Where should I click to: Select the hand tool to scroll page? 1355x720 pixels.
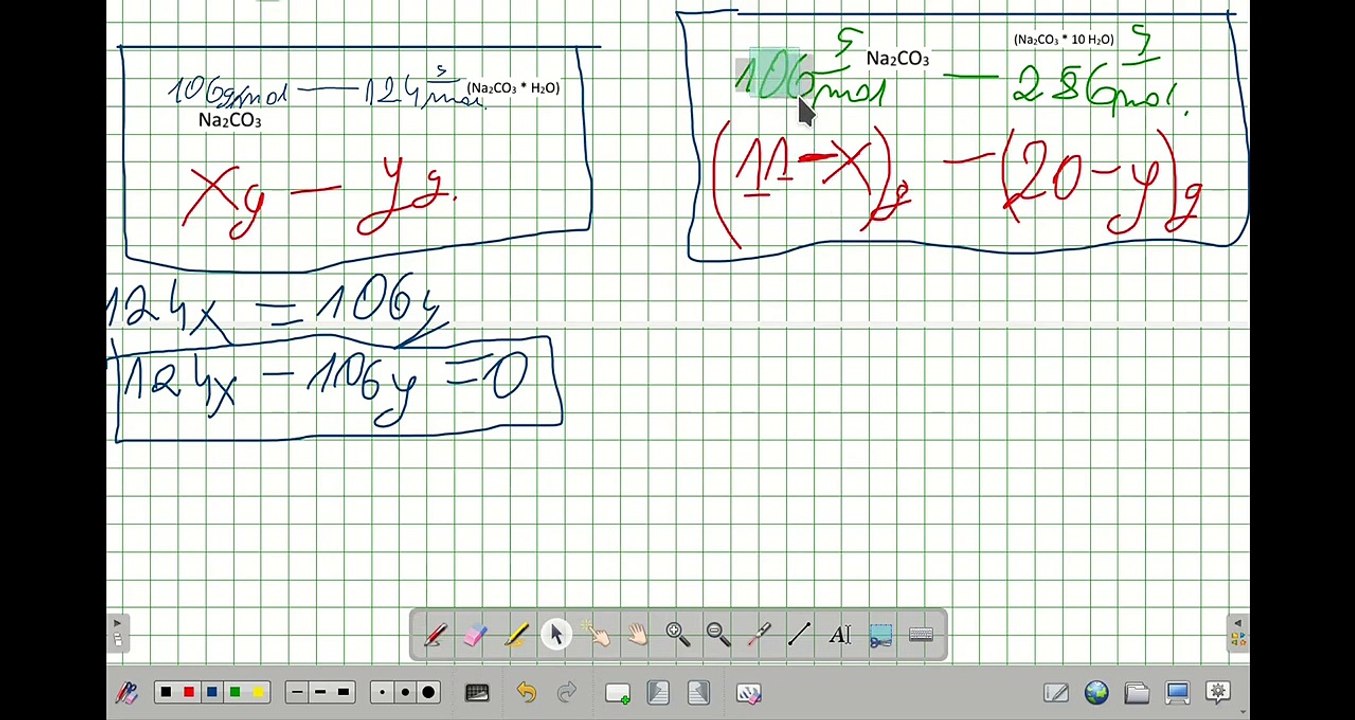638,635
